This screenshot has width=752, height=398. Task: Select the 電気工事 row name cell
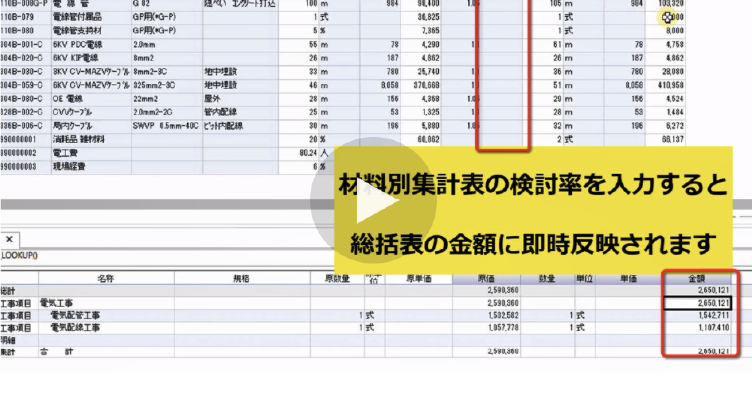pos(106,303)
